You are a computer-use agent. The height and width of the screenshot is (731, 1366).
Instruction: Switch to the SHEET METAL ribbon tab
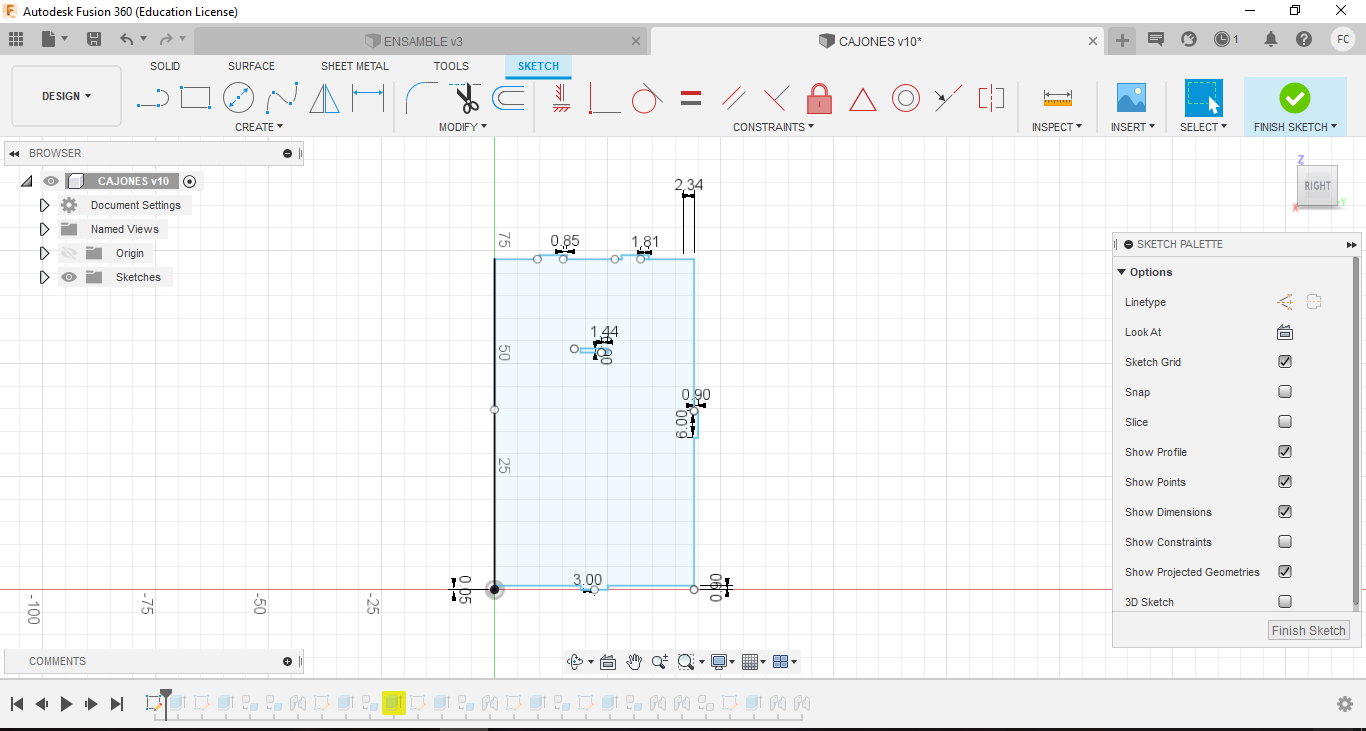[x=355, y=66]
